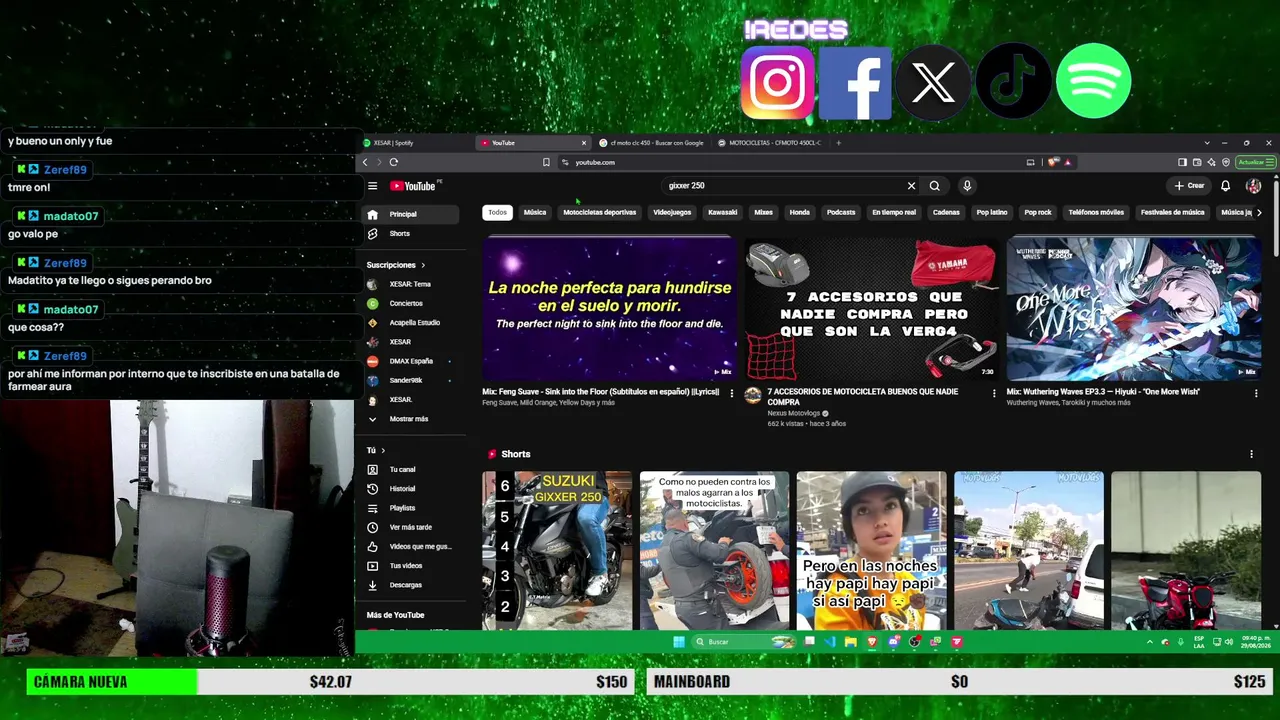Open the One More Wish mix thumbnail
The height and width of the screenshot is (720, 1280).
point(1134,309)
